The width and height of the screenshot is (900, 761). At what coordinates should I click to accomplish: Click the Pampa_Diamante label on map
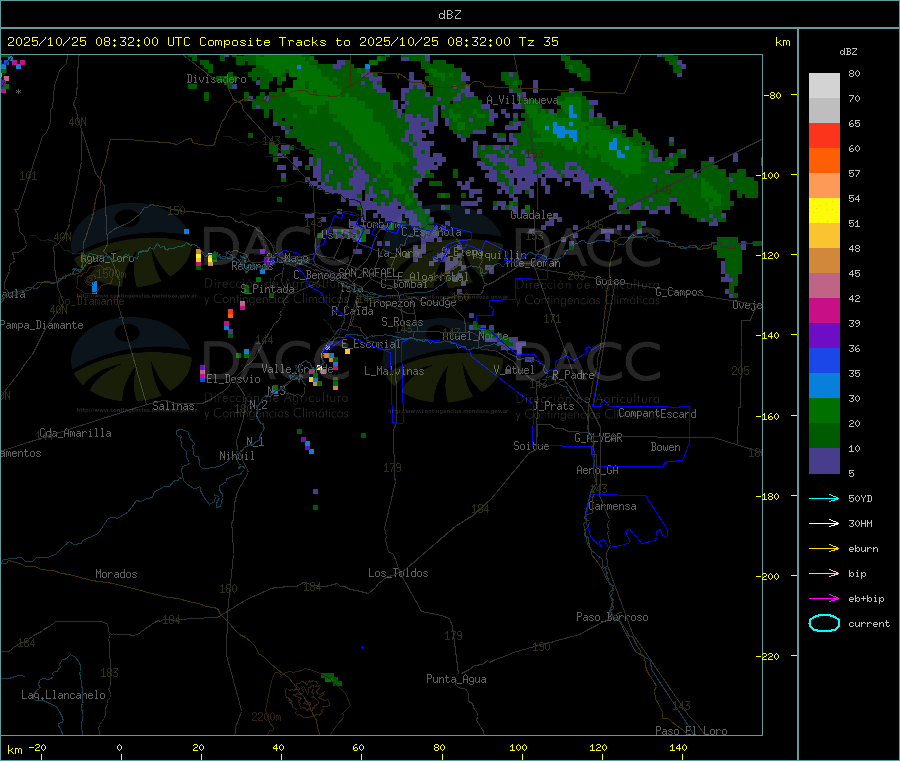coord(42,325)
